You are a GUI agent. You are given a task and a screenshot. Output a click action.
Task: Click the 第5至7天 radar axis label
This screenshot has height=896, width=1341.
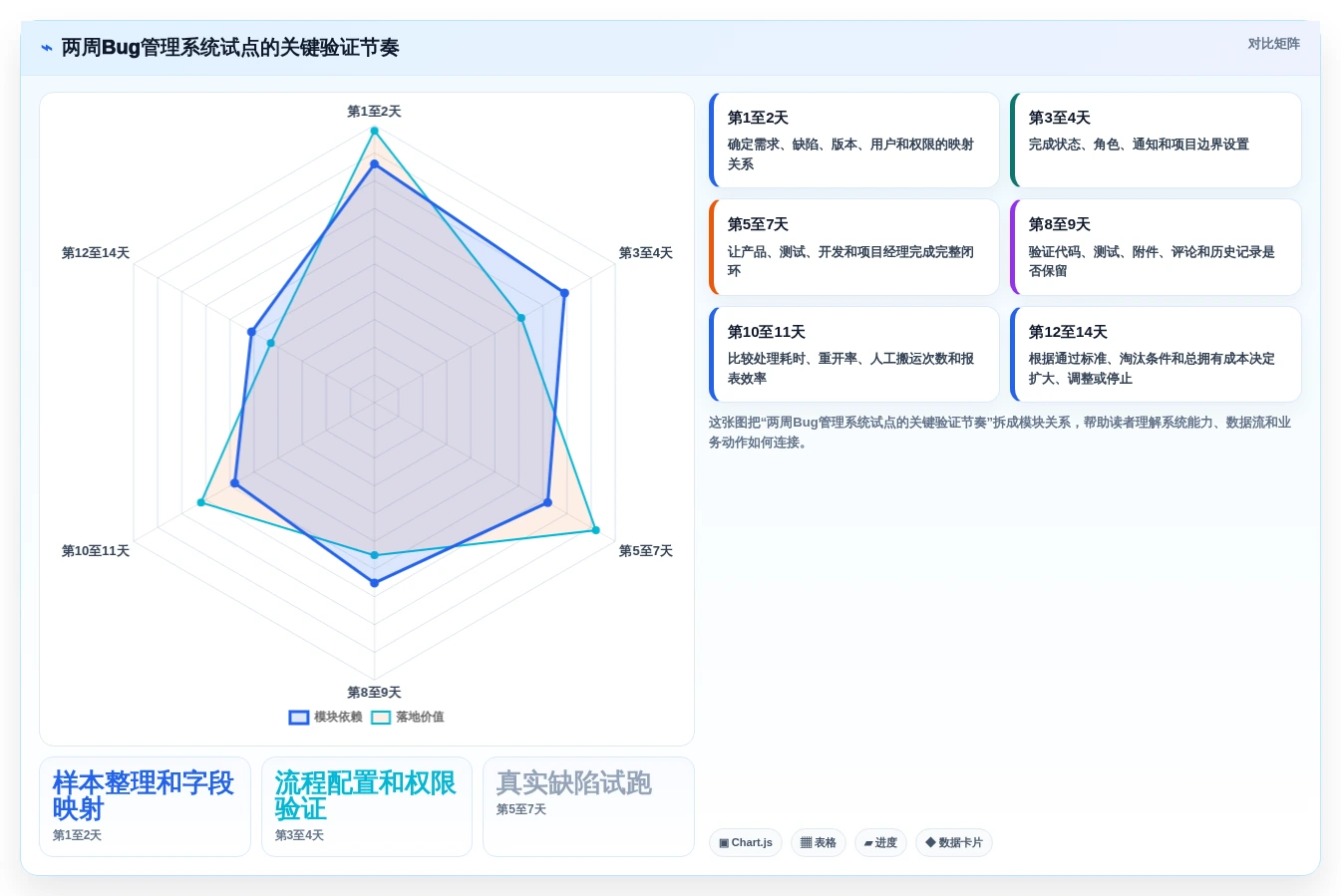point(646,551)
